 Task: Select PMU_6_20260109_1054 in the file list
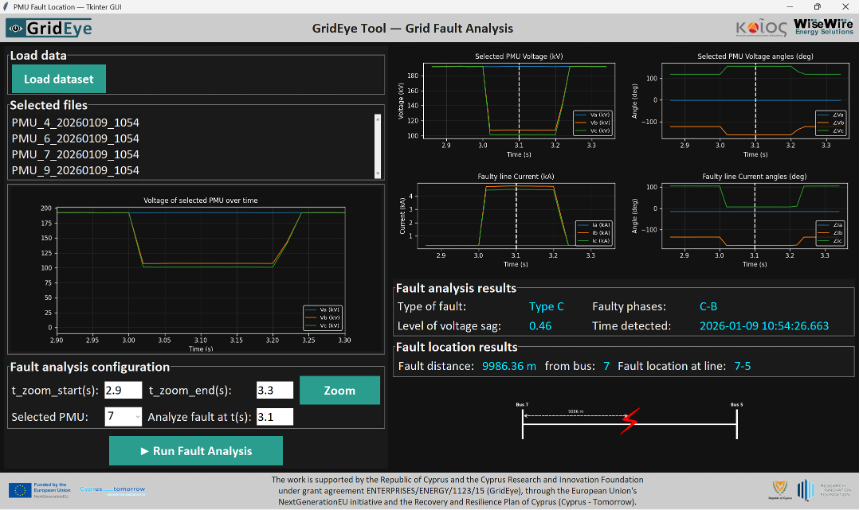[75, 138]
